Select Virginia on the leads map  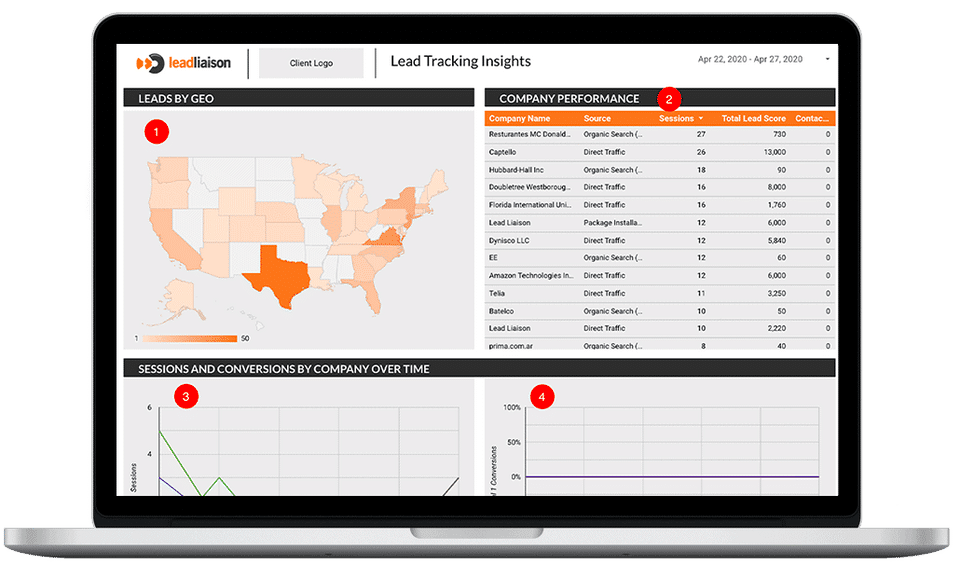(388, 240)
